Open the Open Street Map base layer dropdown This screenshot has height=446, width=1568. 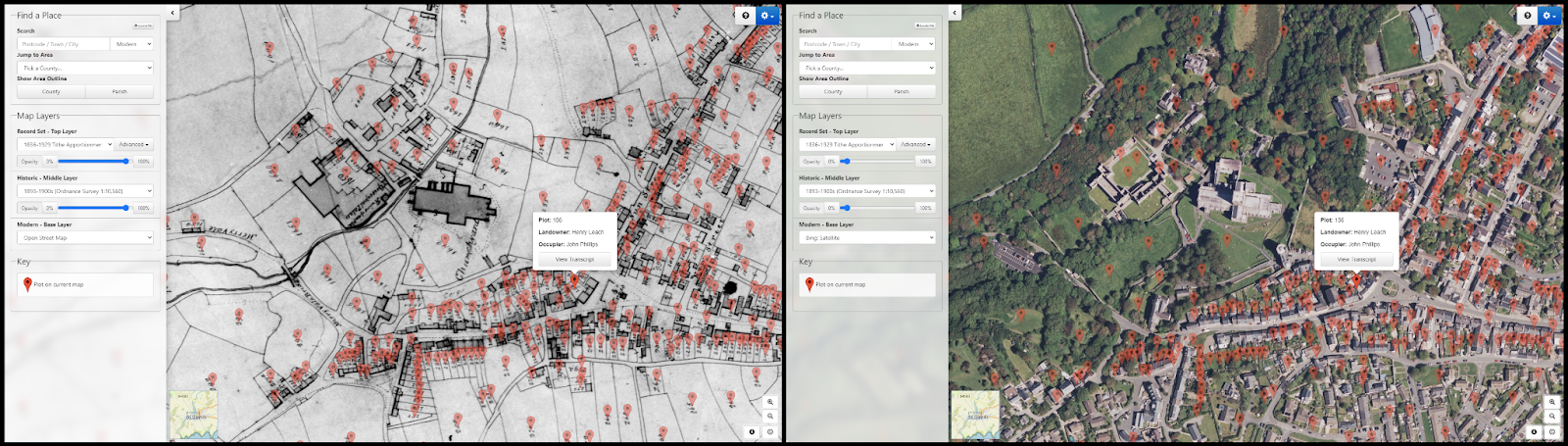(85, 237)
